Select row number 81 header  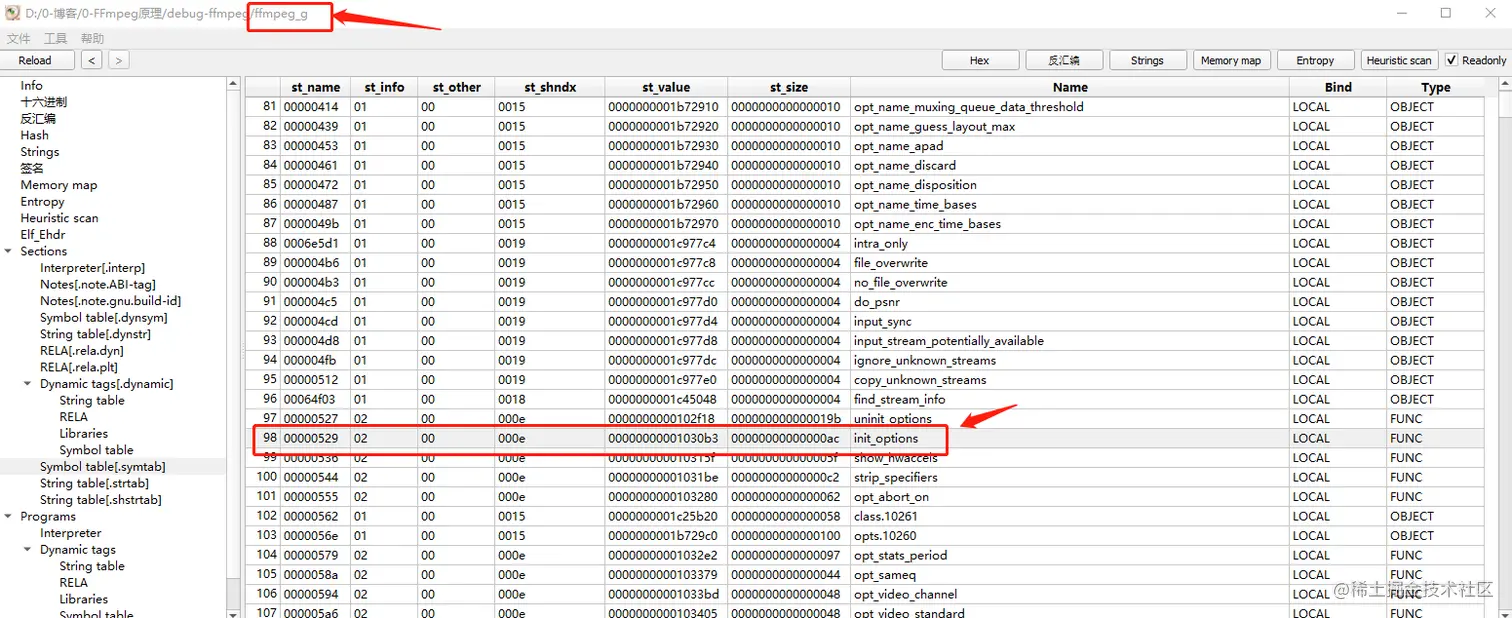click(263, 107)
